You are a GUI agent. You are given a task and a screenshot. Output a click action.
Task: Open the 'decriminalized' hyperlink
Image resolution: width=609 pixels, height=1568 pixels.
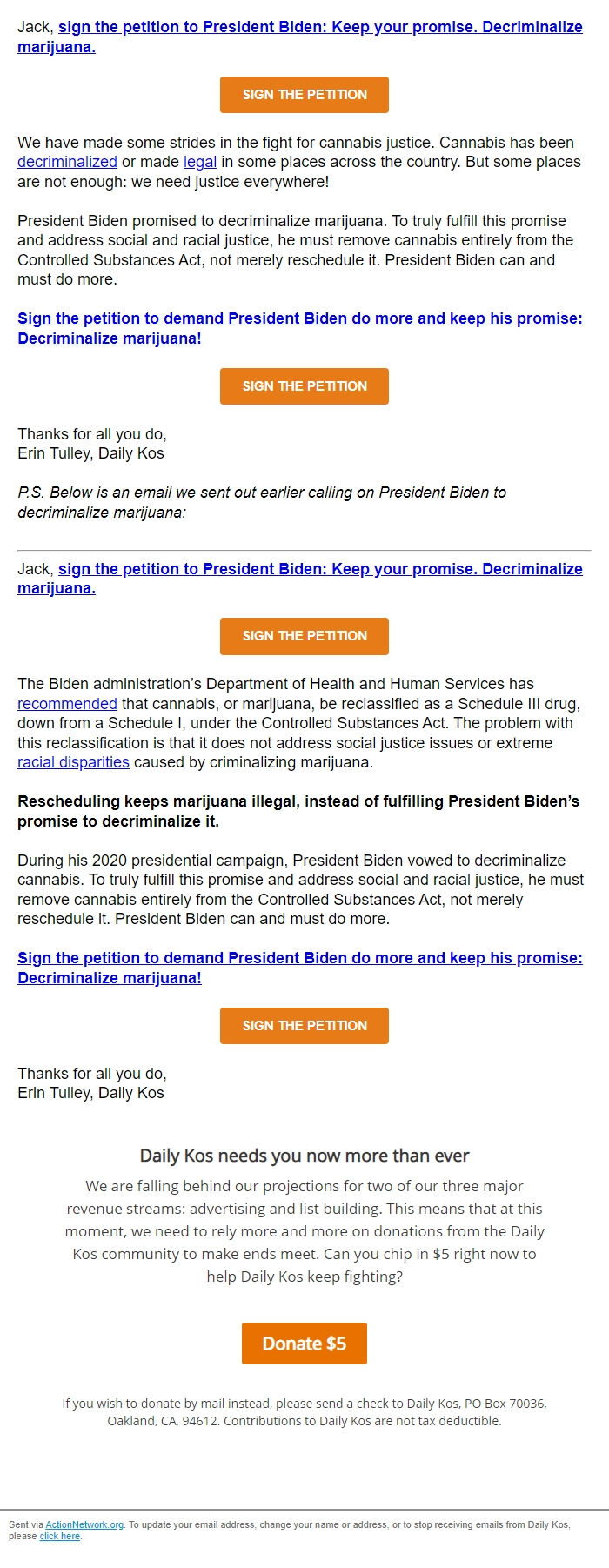click(x=66, y=162)
